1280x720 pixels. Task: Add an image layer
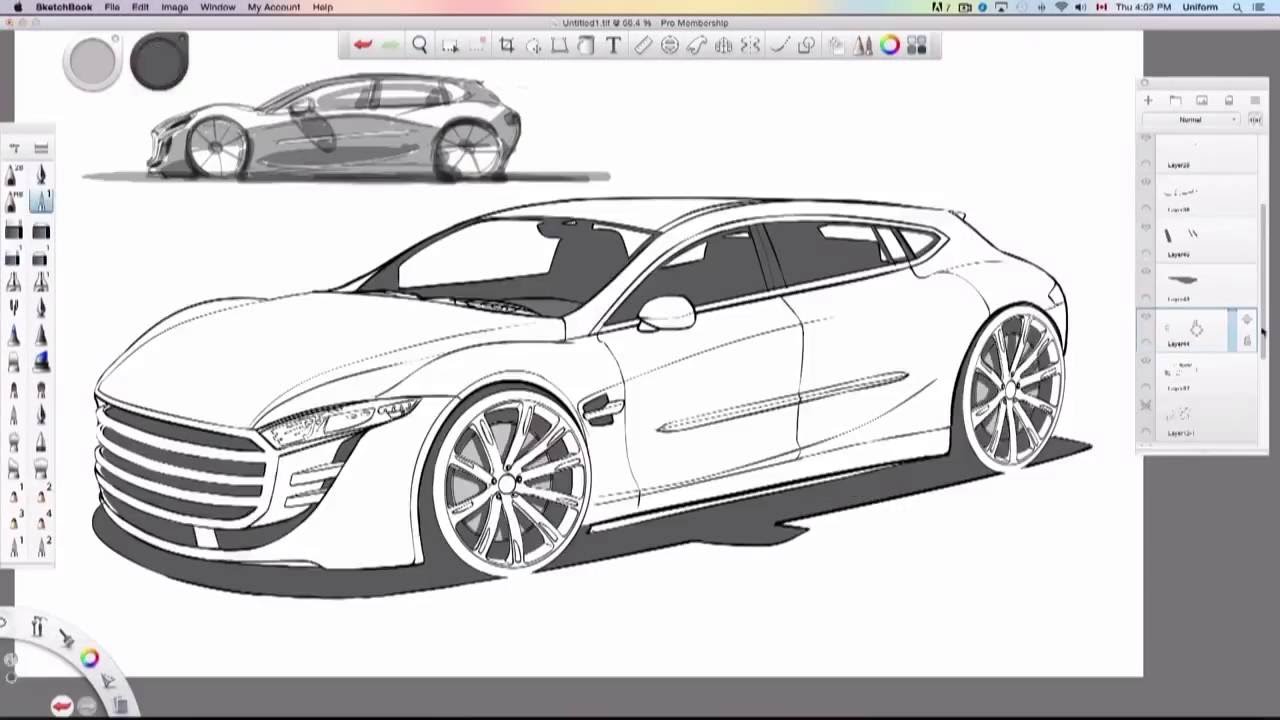tap(1201, 100)
